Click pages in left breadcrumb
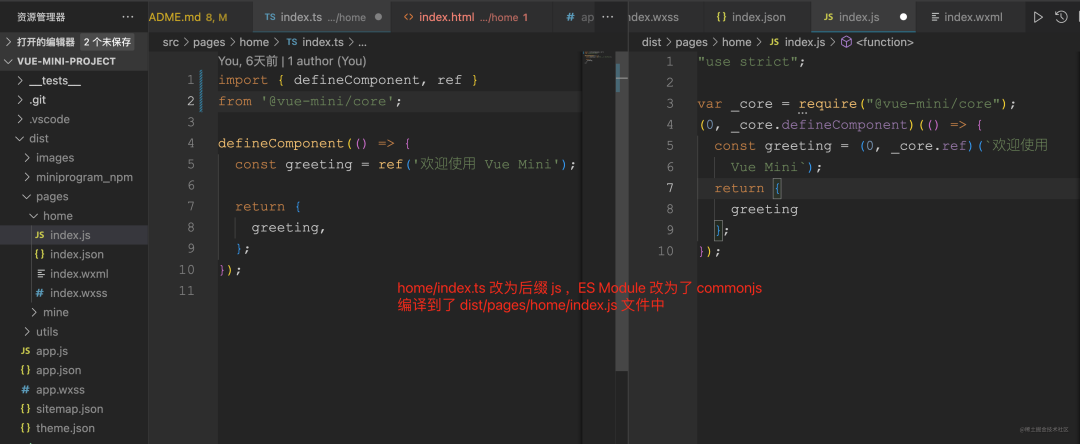1080x444 pixels. 209,42
